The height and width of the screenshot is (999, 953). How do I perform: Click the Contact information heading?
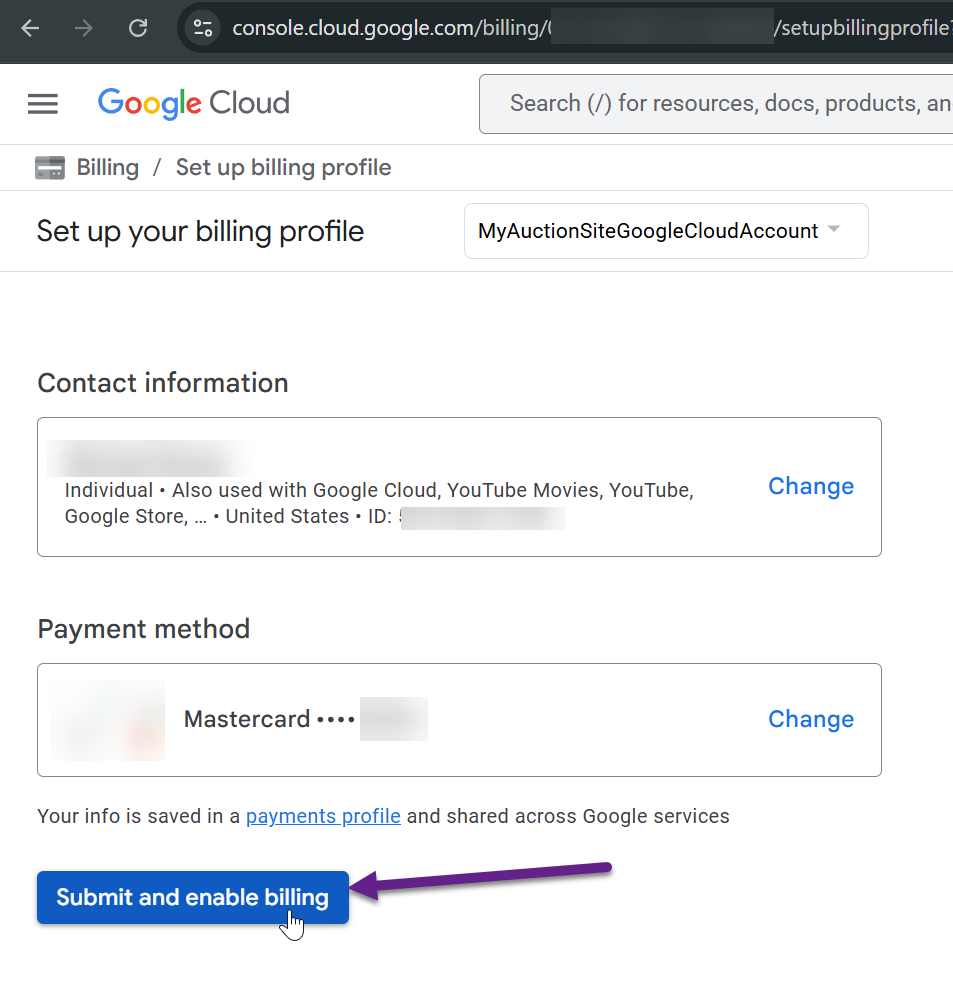click(163, 383)
